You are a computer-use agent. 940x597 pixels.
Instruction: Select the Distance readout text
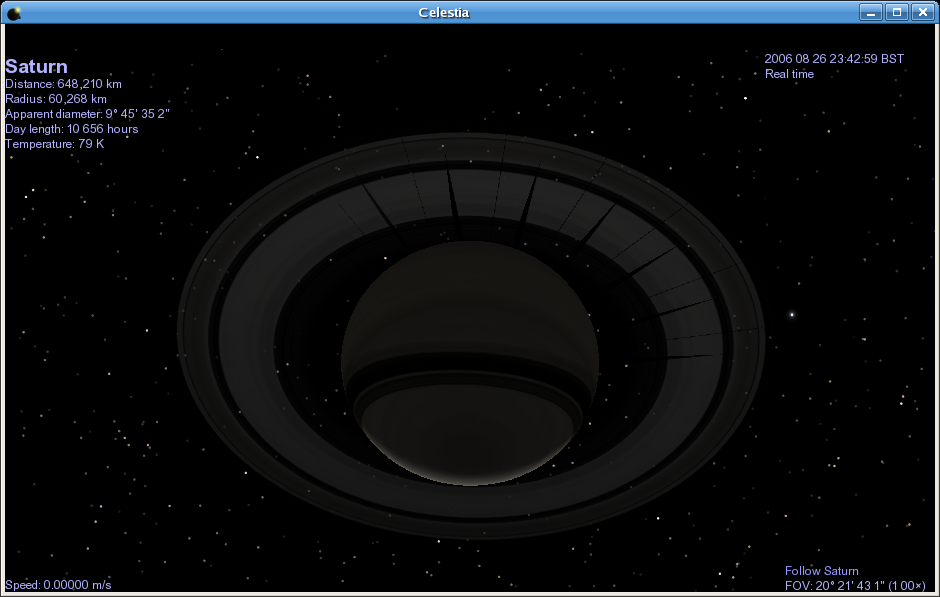tap(63, 84)
